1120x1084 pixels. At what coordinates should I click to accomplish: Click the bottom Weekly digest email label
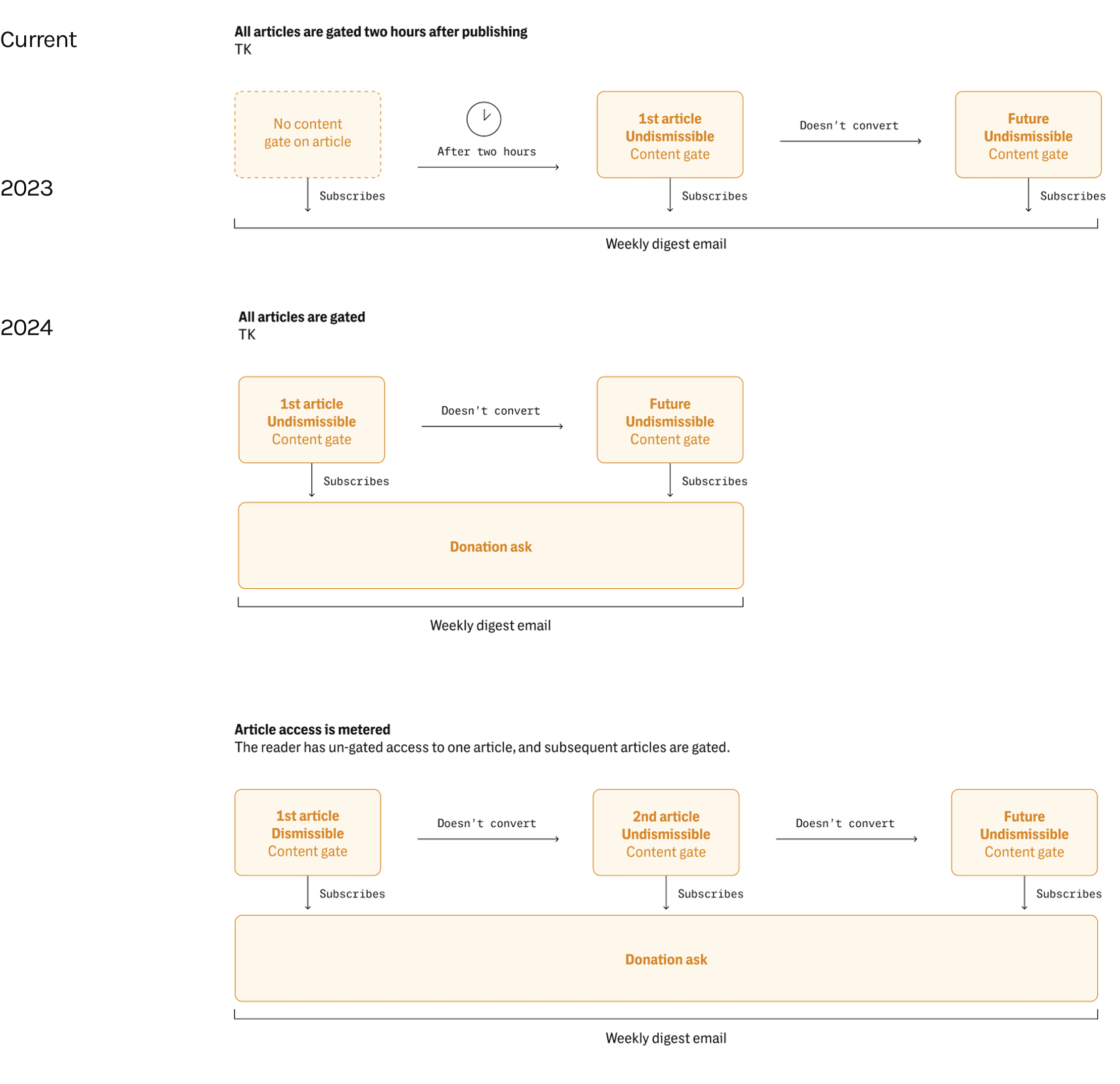[666, 1038]
